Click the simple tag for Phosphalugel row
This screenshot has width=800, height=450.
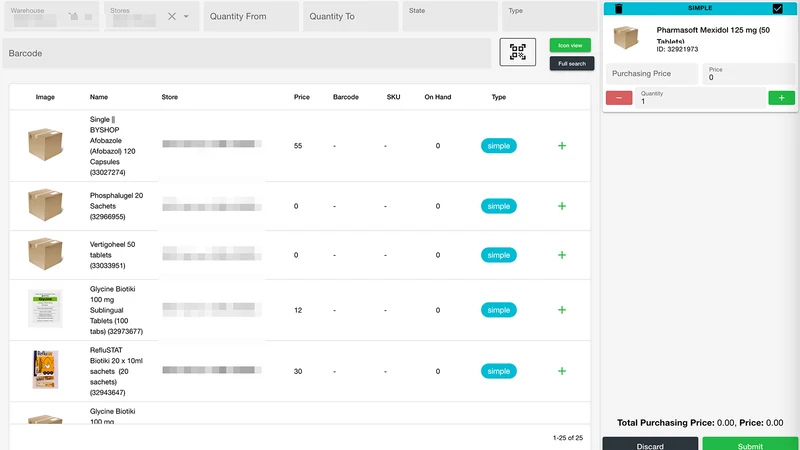498,206
